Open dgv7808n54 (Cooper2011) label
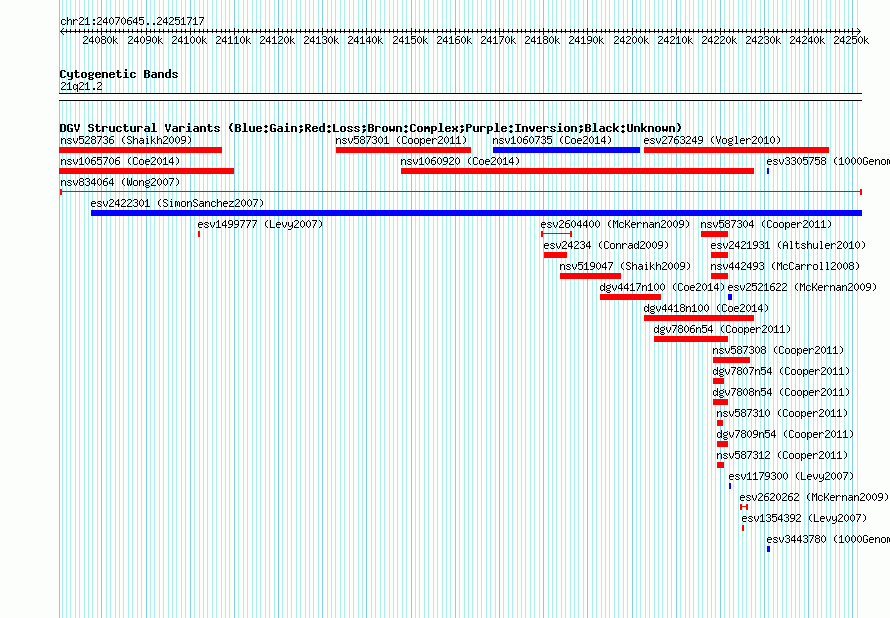Screen dimensions: 890x618 tap(781, 392)
